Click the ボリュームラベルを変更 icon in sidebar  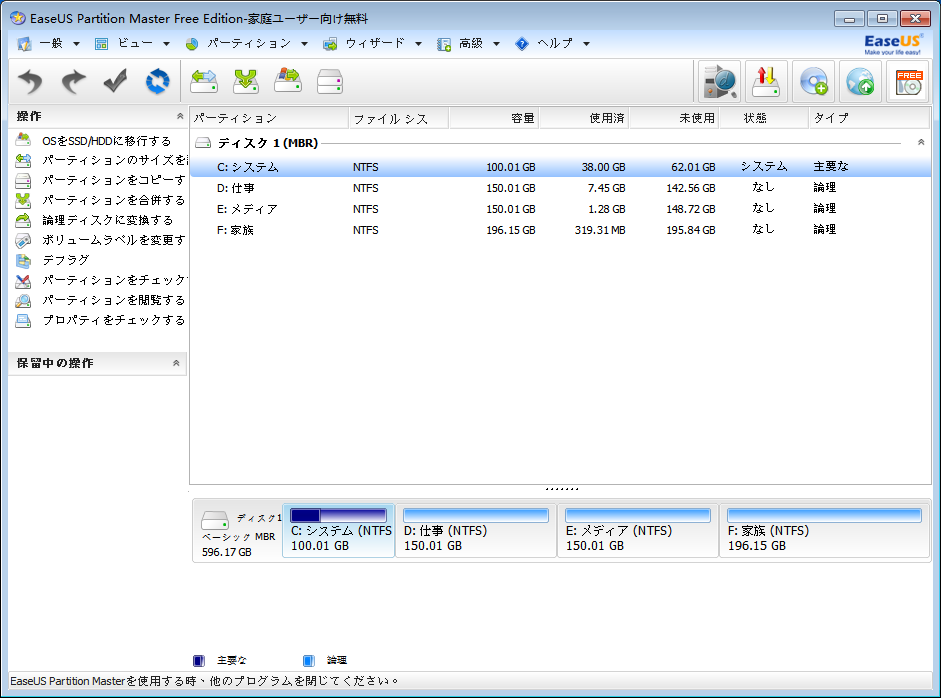point(23,240)
